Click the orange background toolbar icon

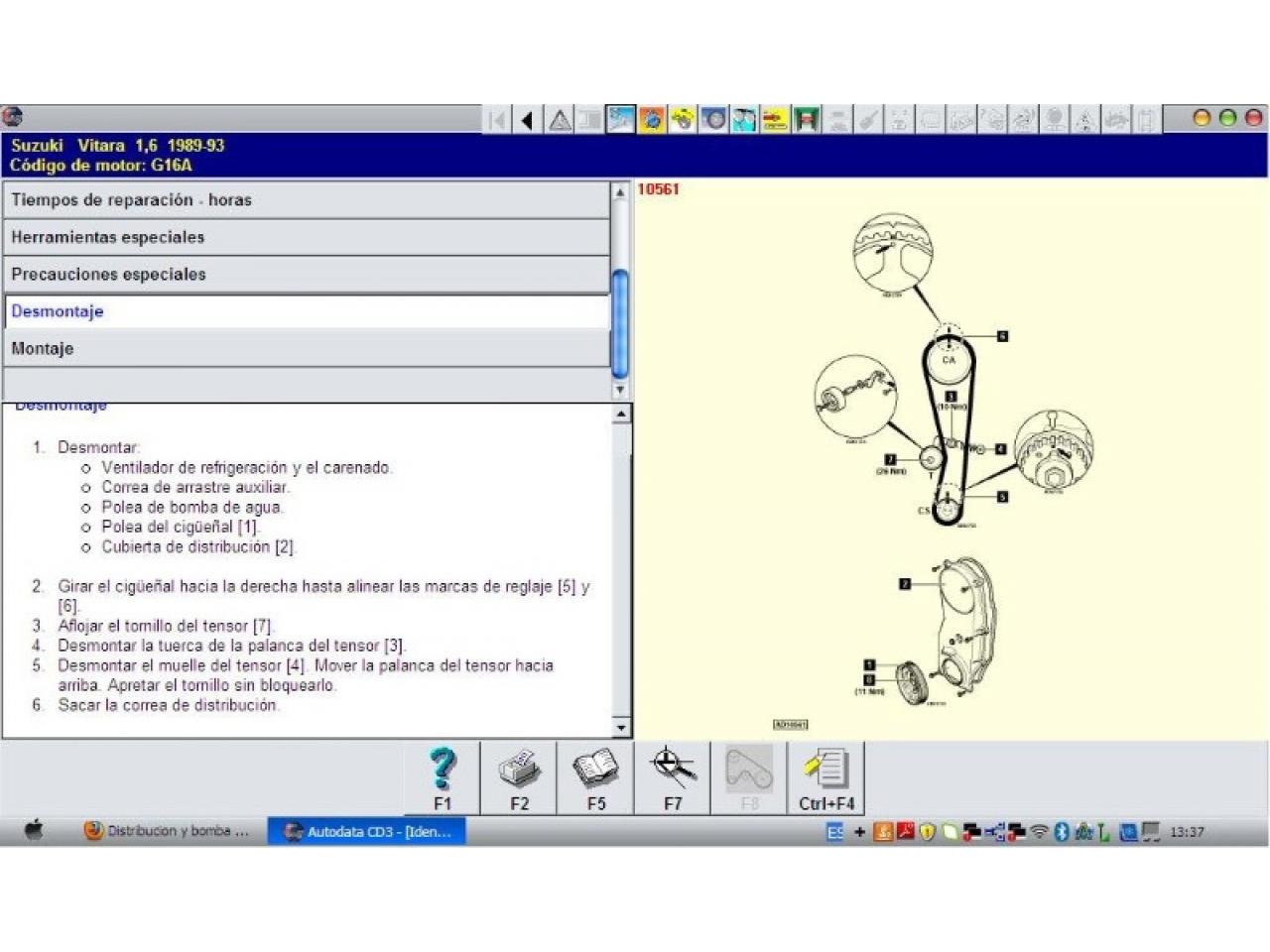tap(652, 120)
